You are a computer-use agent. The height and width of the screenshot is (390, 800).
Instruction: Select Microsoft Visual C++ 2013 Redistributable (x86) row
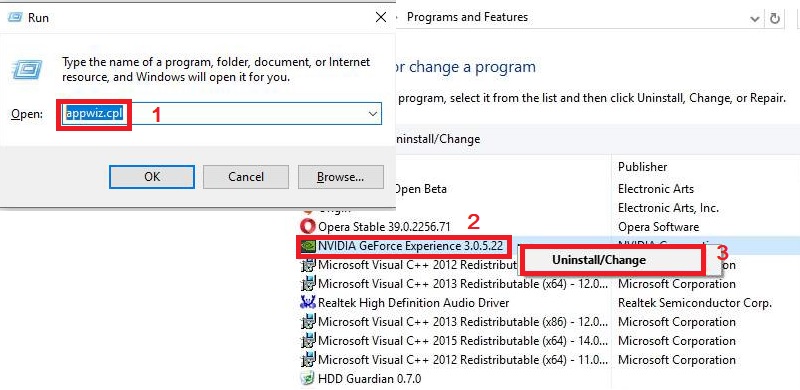463,322
